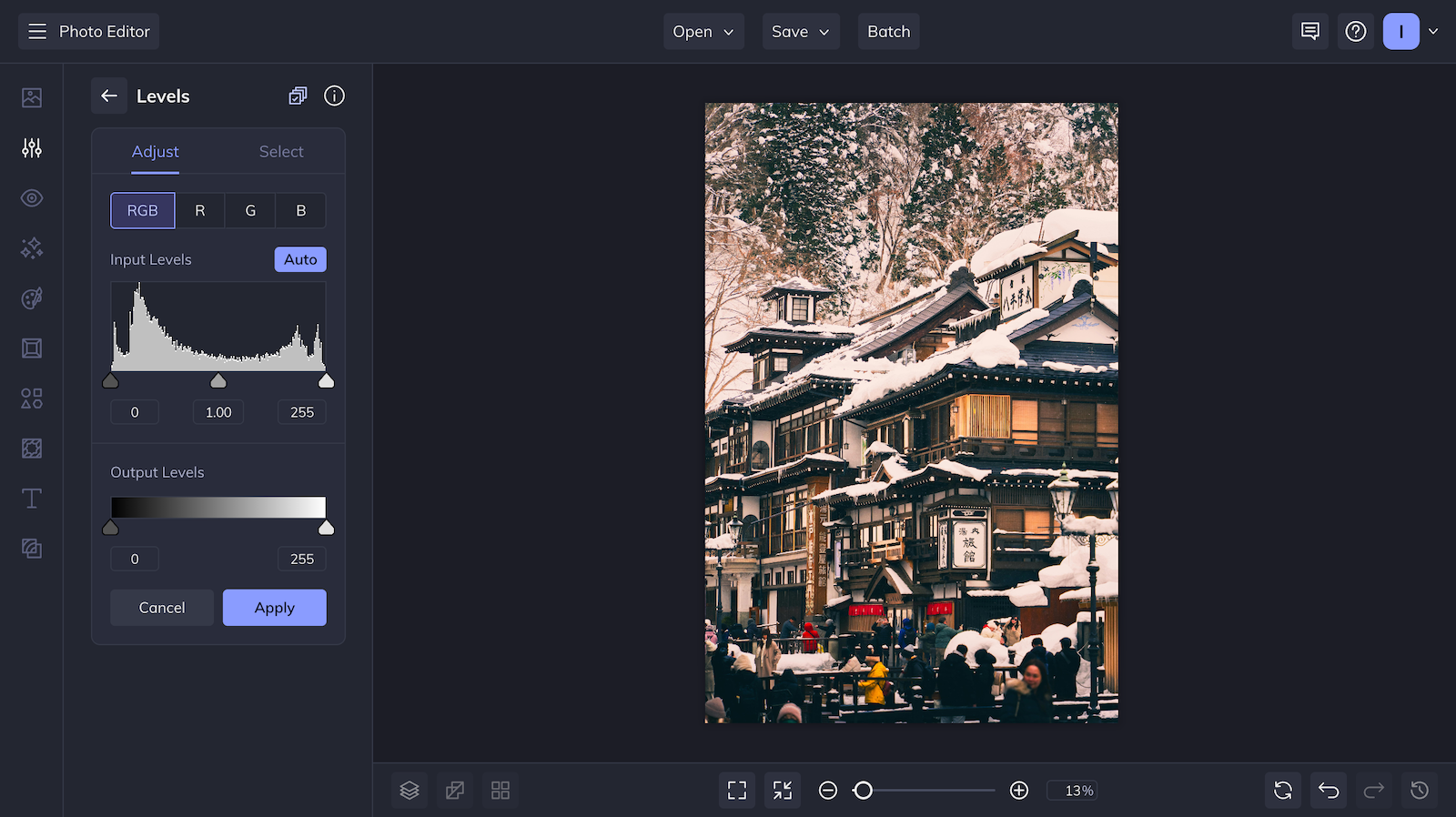Expand the Save dropdown

point(801,32)
